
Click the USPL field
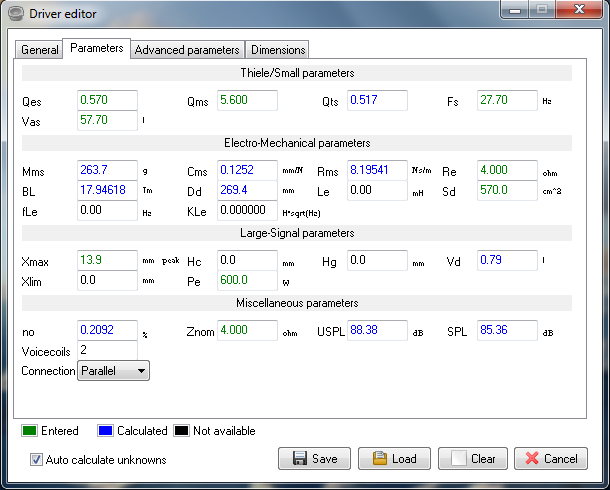click(x=377, y=330)
